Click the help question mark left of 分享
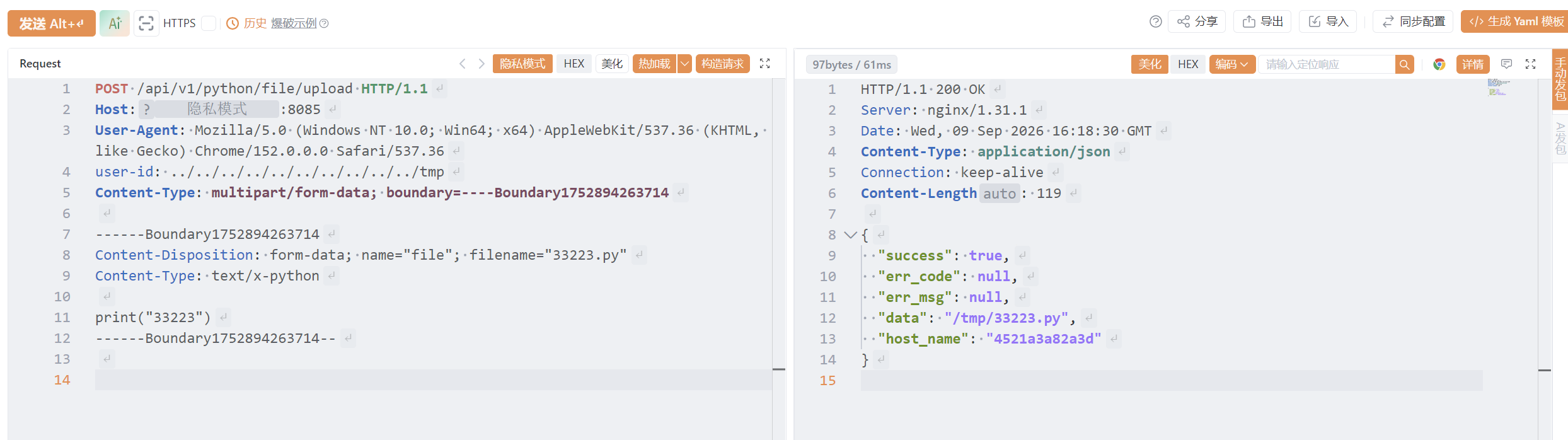This screenshot has height=440, width=1568. click(1155, 21)
